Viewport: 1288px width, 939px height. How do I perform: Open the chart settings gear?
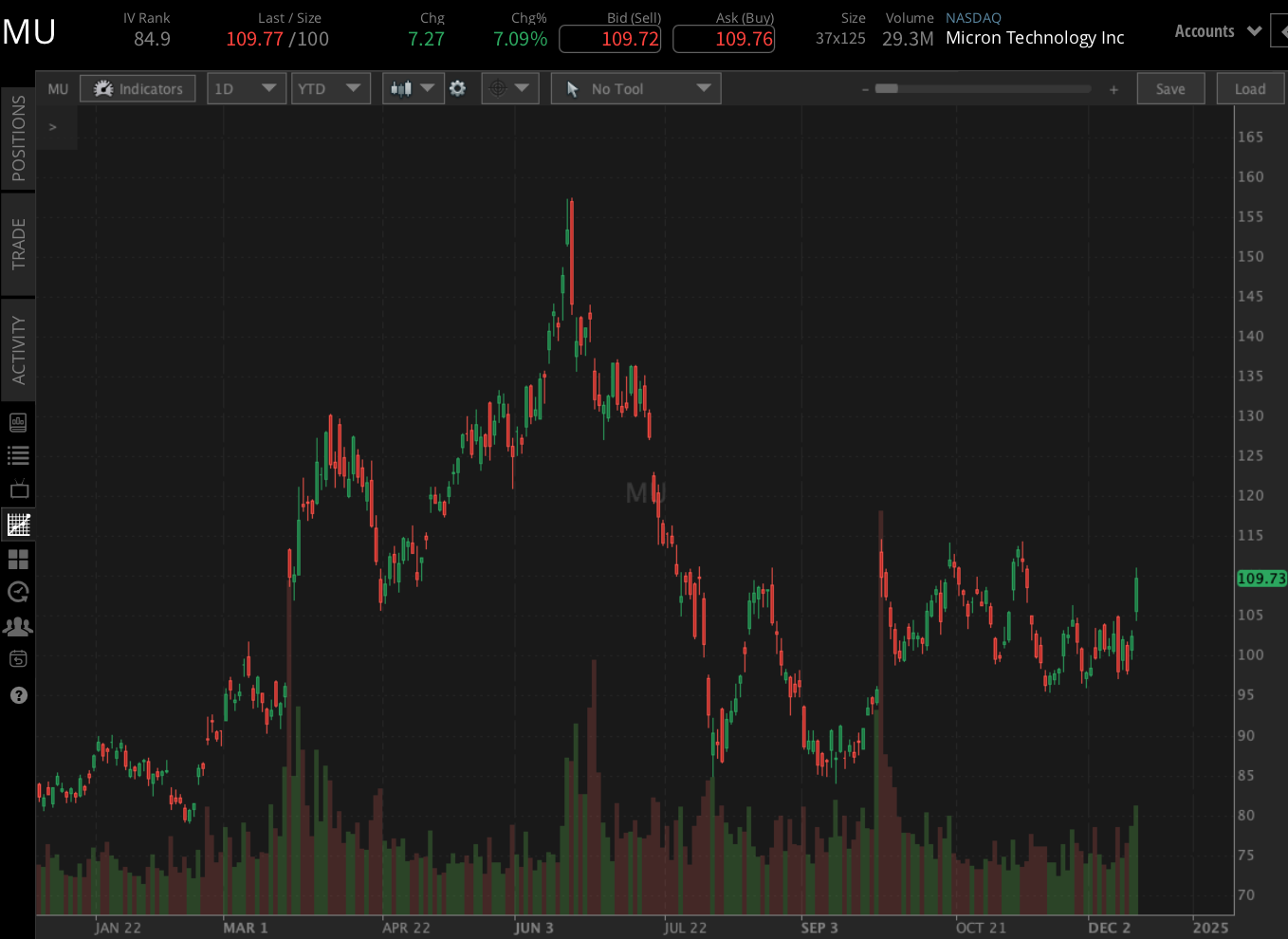coord(458,87)
